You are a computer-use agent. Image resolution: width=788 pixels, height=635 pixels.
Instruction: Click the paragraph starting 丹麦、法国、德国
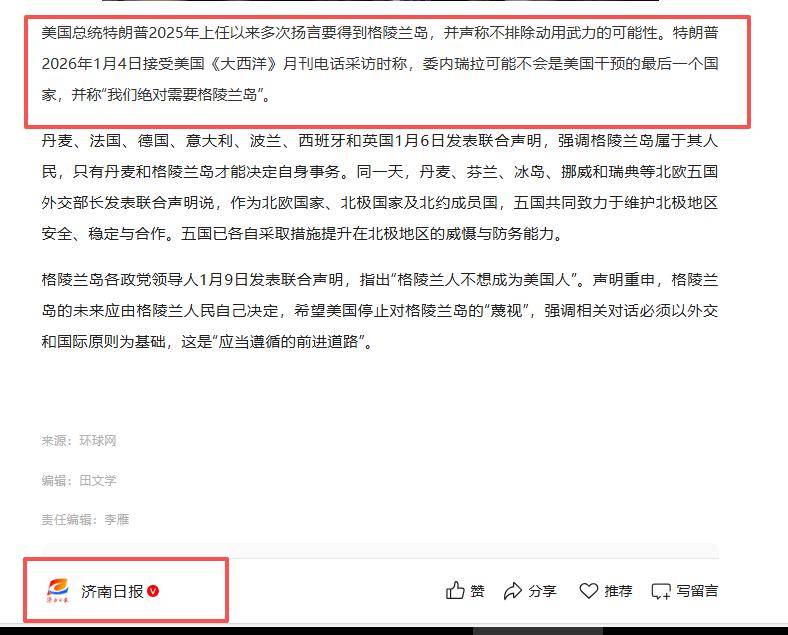click(380, 187)
